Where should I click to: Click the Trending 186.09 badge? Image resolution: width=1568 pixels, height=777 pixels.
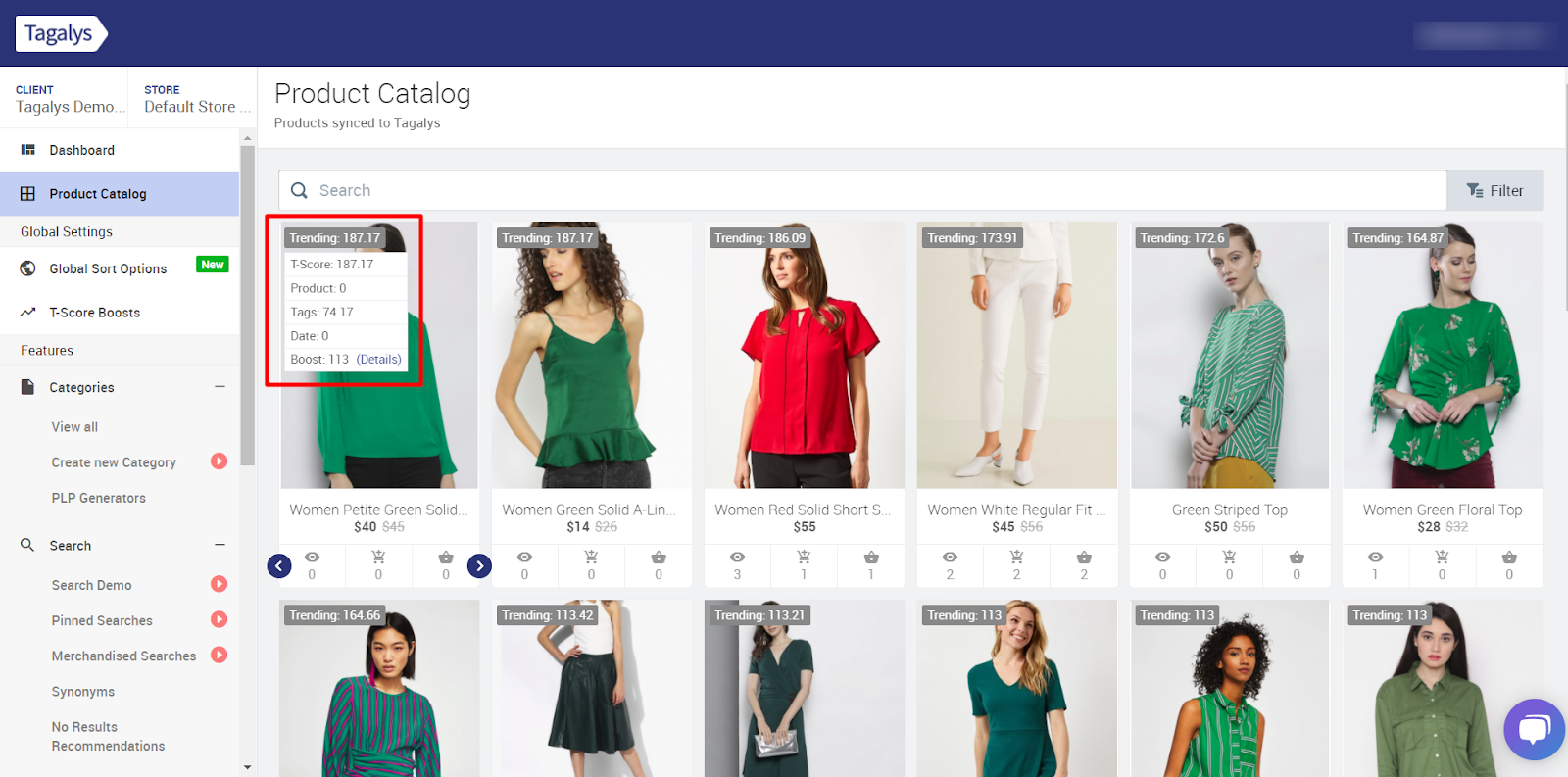(x=759, y=238)
